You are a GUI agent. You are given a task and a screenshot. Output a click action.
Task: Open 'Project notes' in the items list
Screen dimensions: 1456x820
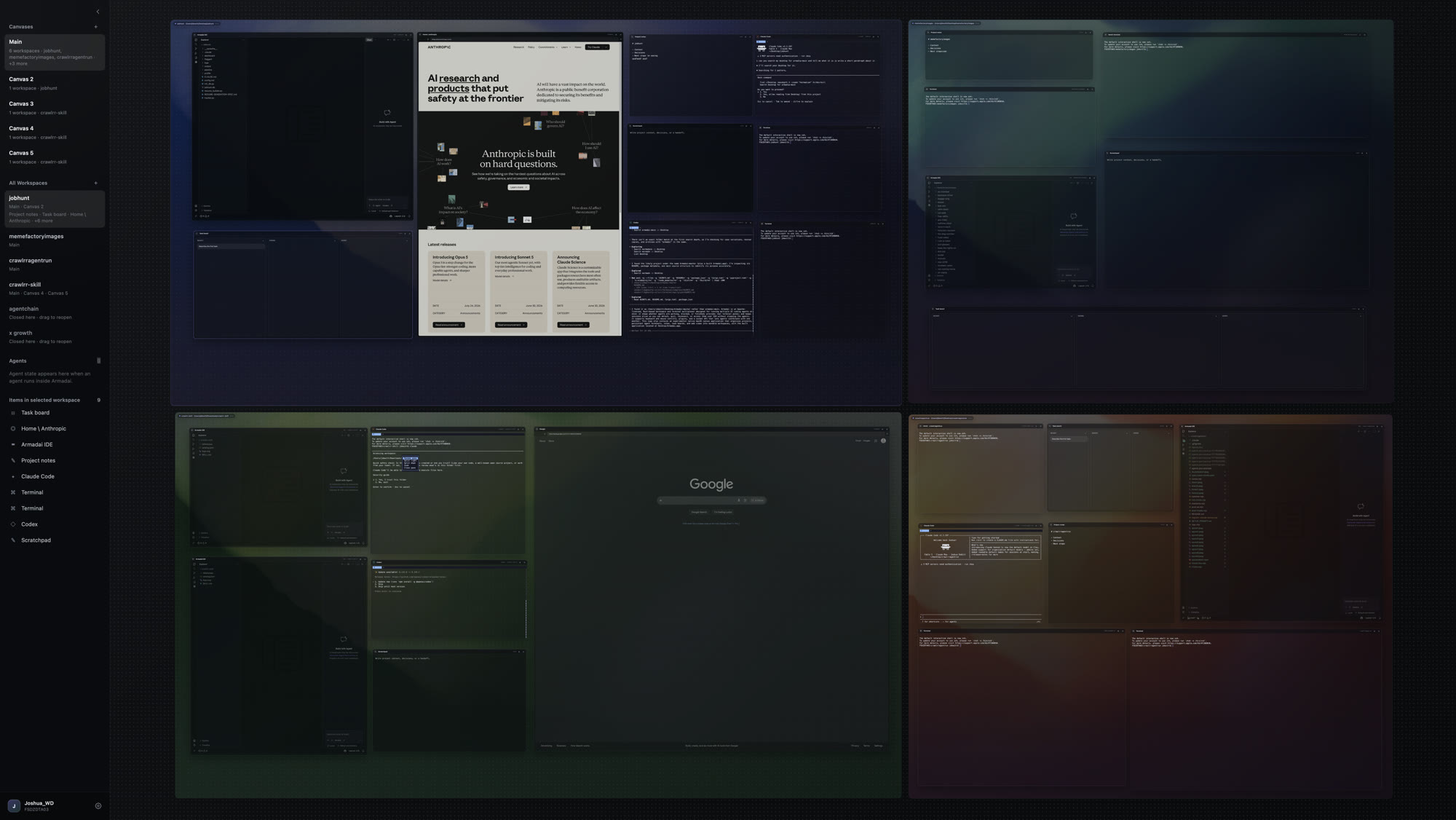pos(38,461)
